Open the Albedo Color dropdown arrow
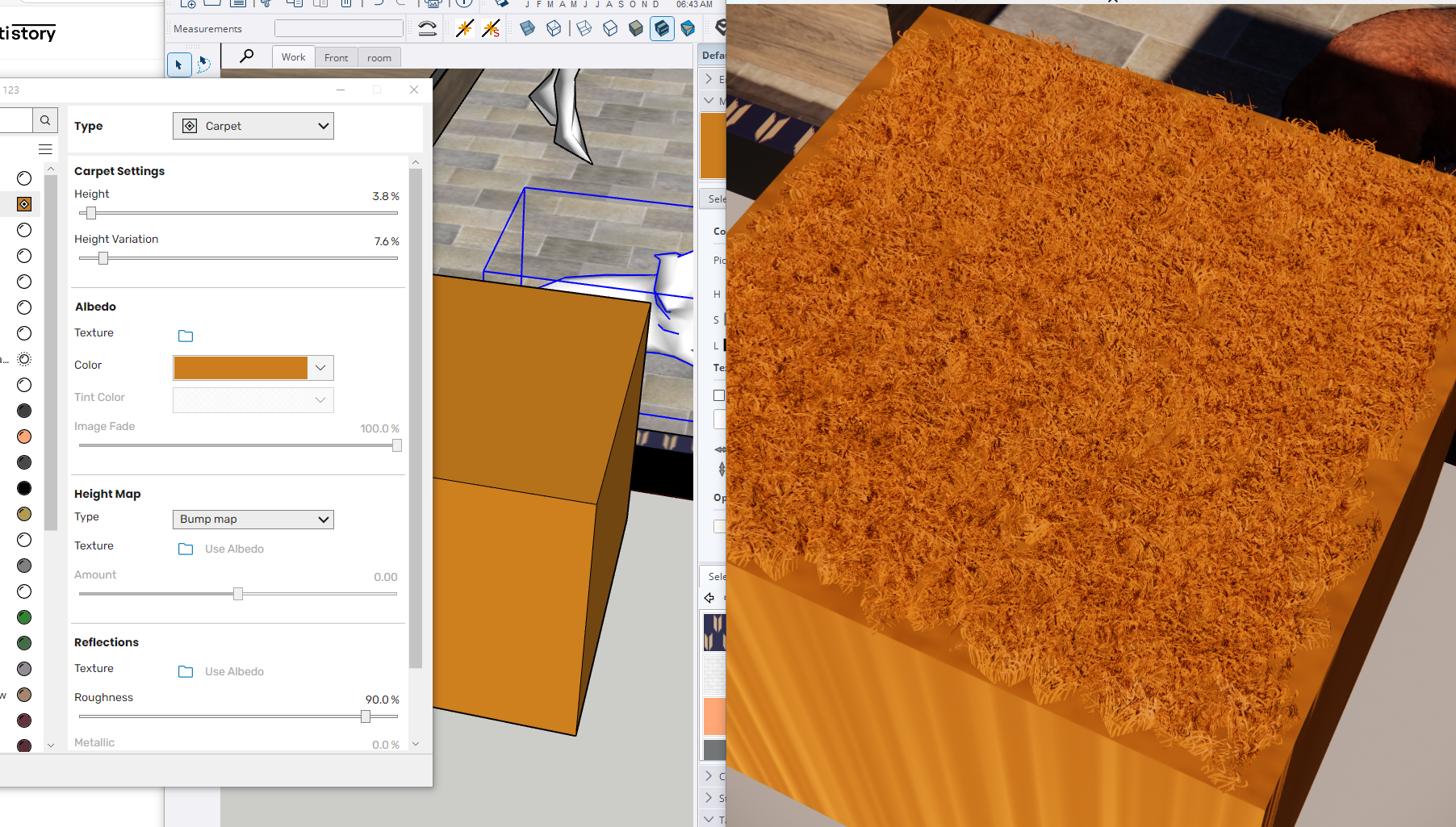The width and height of the screenshot is (1456, 827). [x=320, y=368]
